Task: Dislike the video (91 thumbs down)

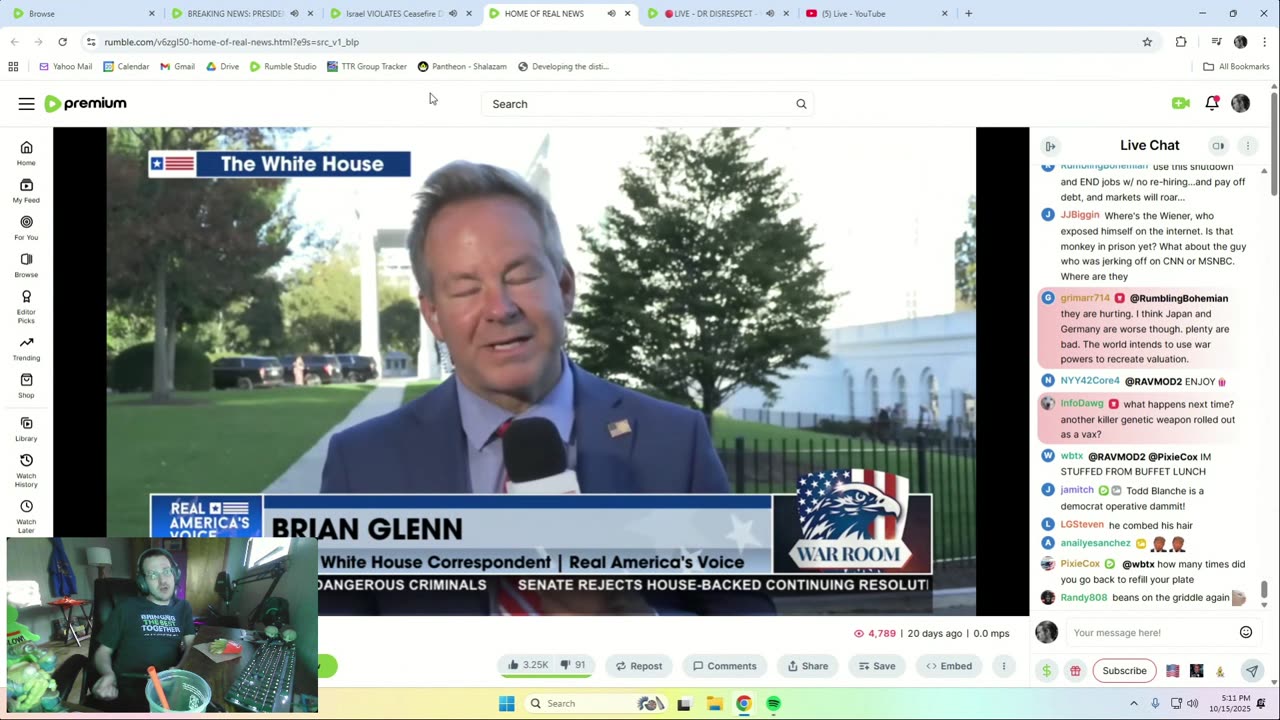Action: point(573,666)
